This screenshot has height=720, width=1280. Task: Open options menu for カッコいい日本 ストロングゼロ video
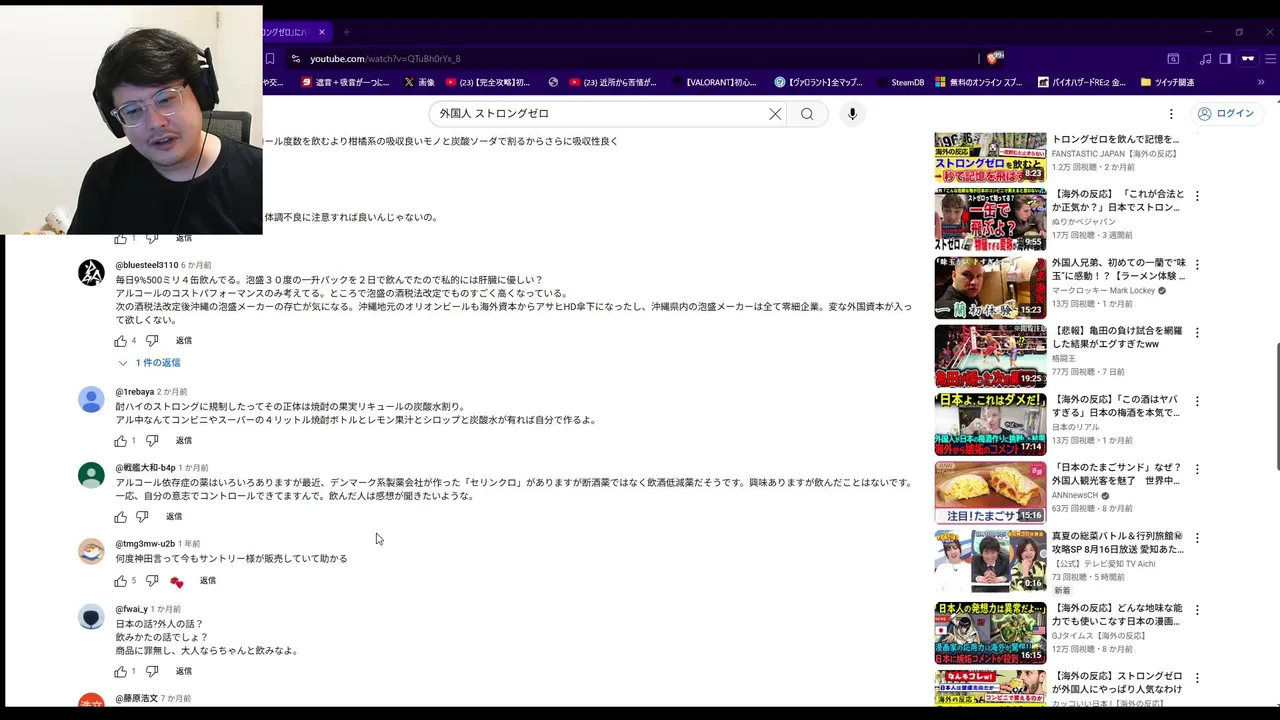point(1197,679)
